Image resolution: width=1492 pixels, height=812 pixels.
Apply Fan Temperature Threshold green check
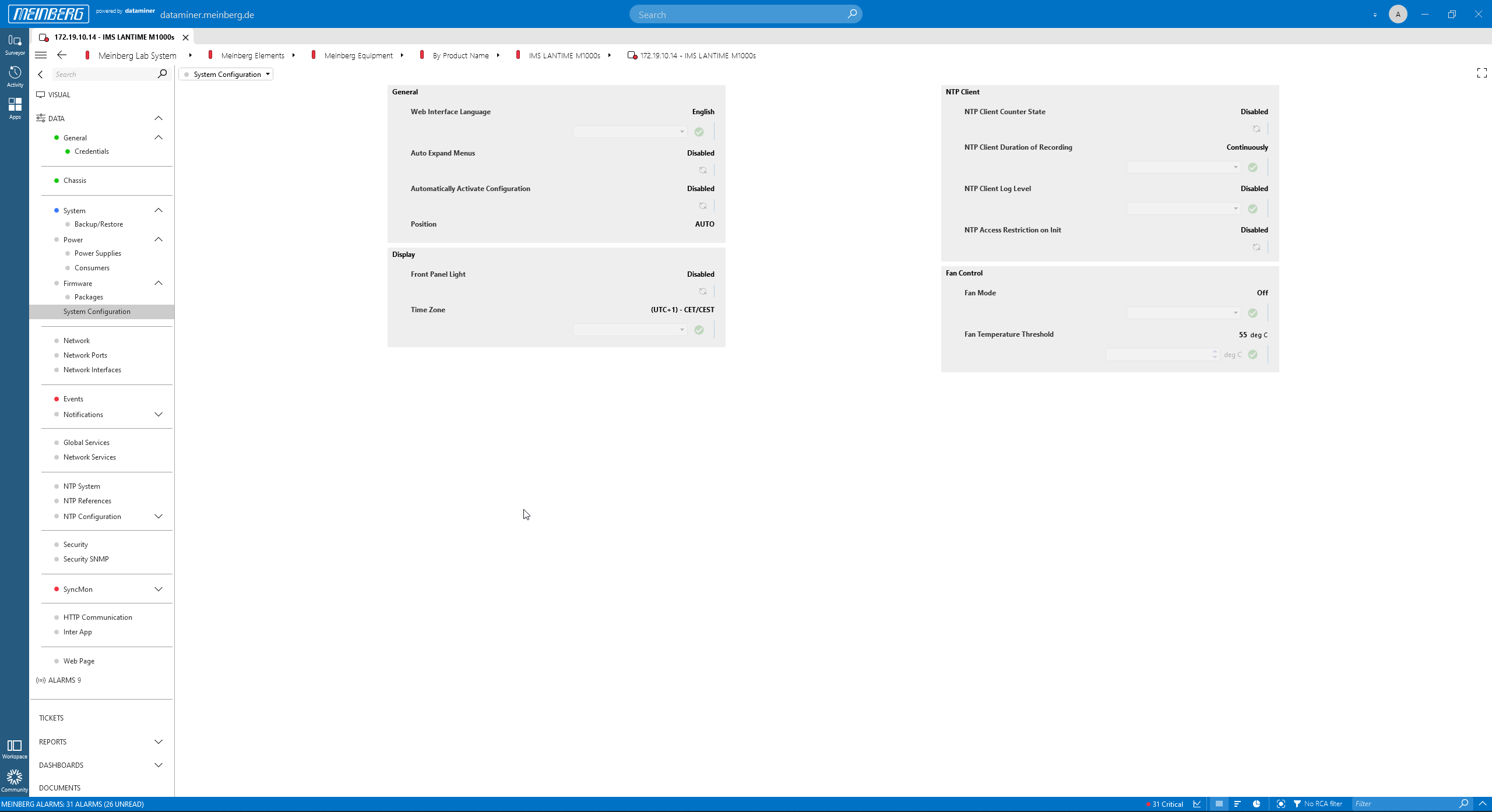(1253, 355)
